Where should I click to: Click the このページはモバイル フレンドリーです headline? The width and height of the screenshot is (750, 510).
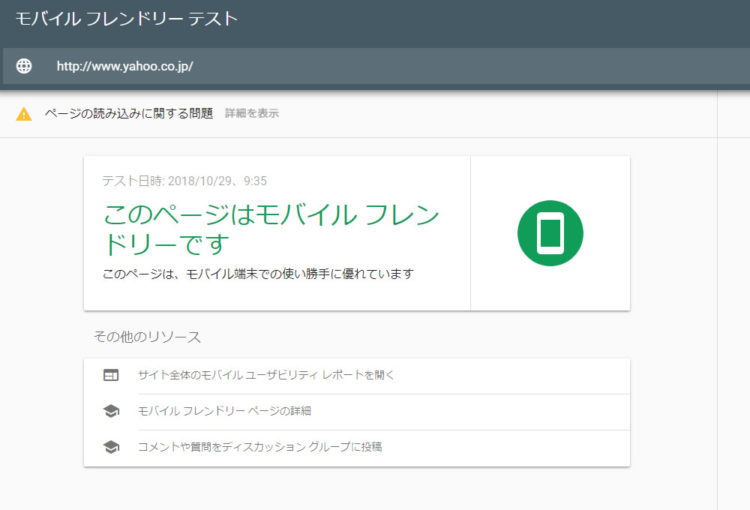(271, 229)
